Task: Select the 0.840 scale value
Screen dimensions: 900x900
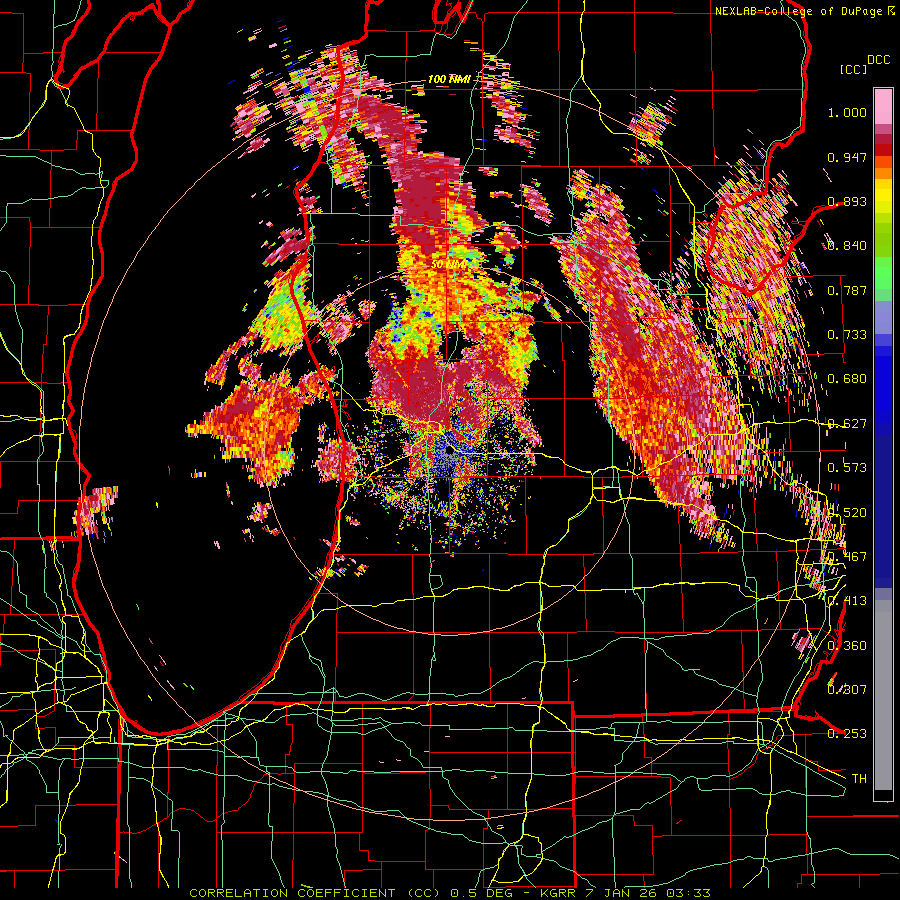Action: click(x=847, y=246)
